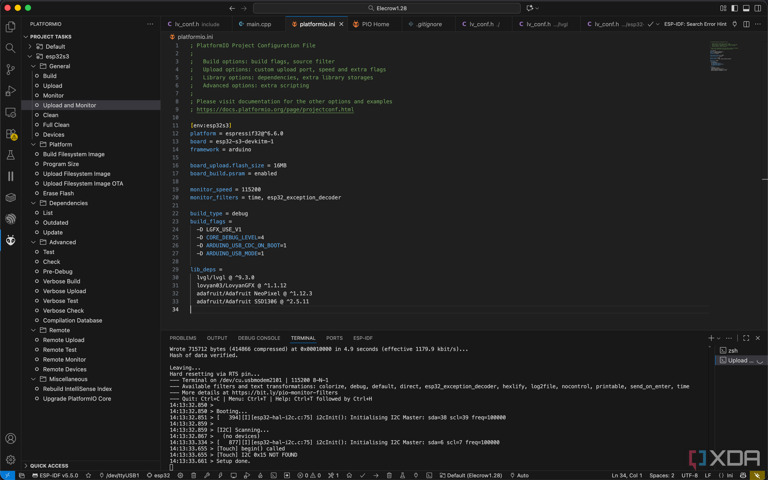Collapse the General tasks folder

click(x=33, y=66)
